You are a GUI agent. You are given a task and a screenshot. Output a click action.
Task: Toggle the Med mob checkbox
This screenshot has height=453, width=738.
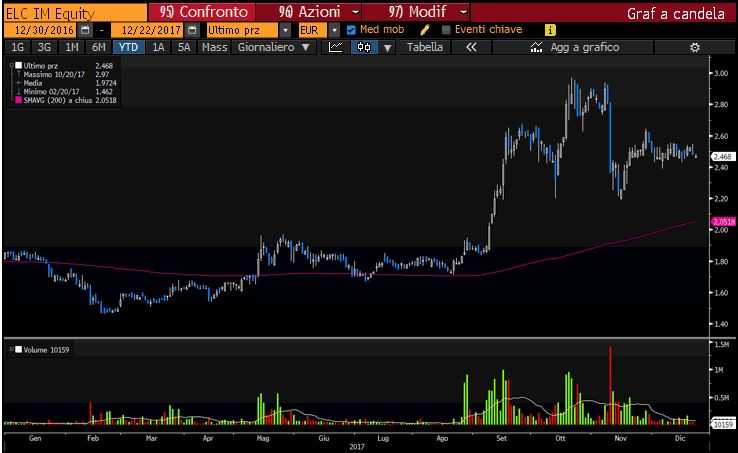[x=351, y=30]
